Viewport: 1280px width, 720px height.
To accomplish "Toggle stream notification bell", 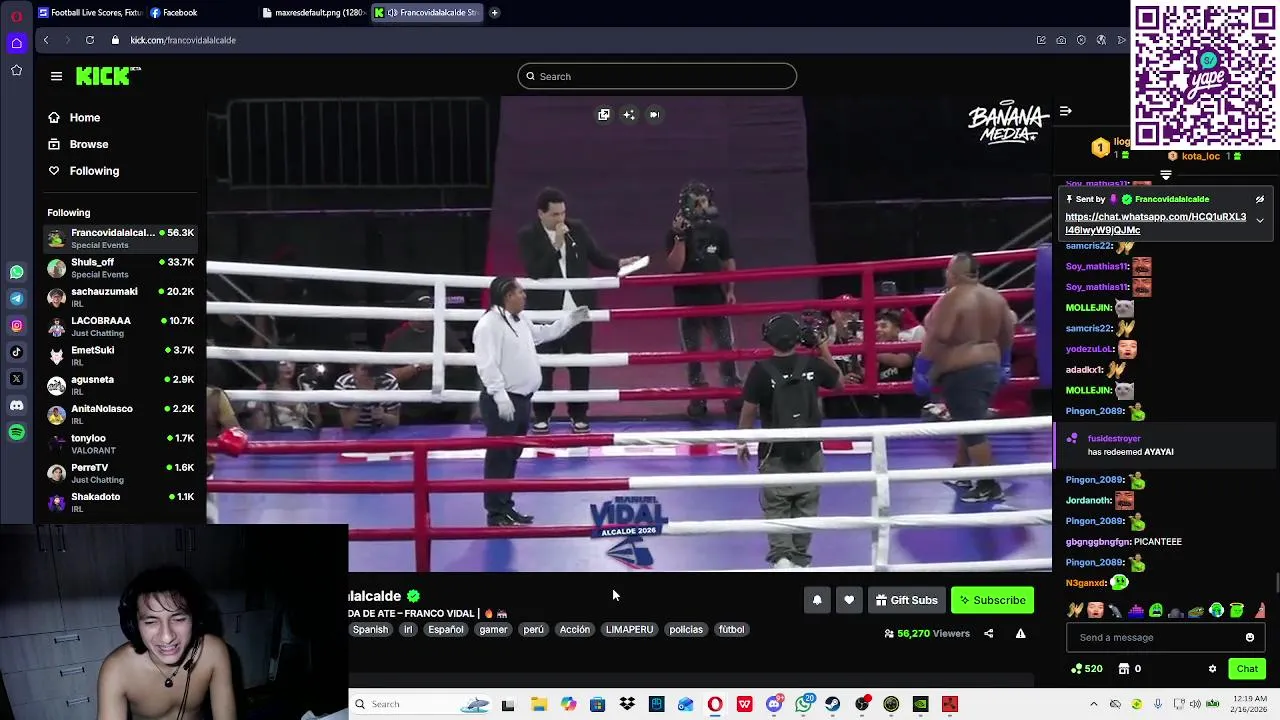I will [817, 600].
